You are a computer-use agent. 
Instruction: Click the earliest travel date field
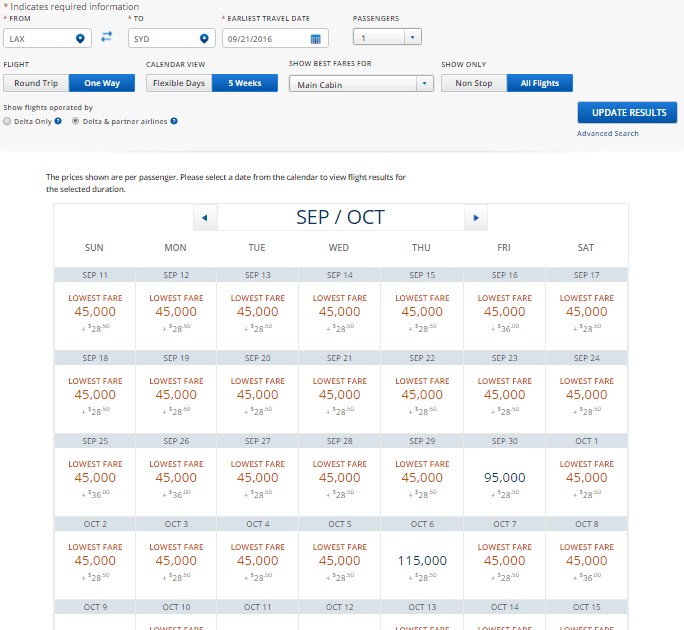[x=275, y=38]
